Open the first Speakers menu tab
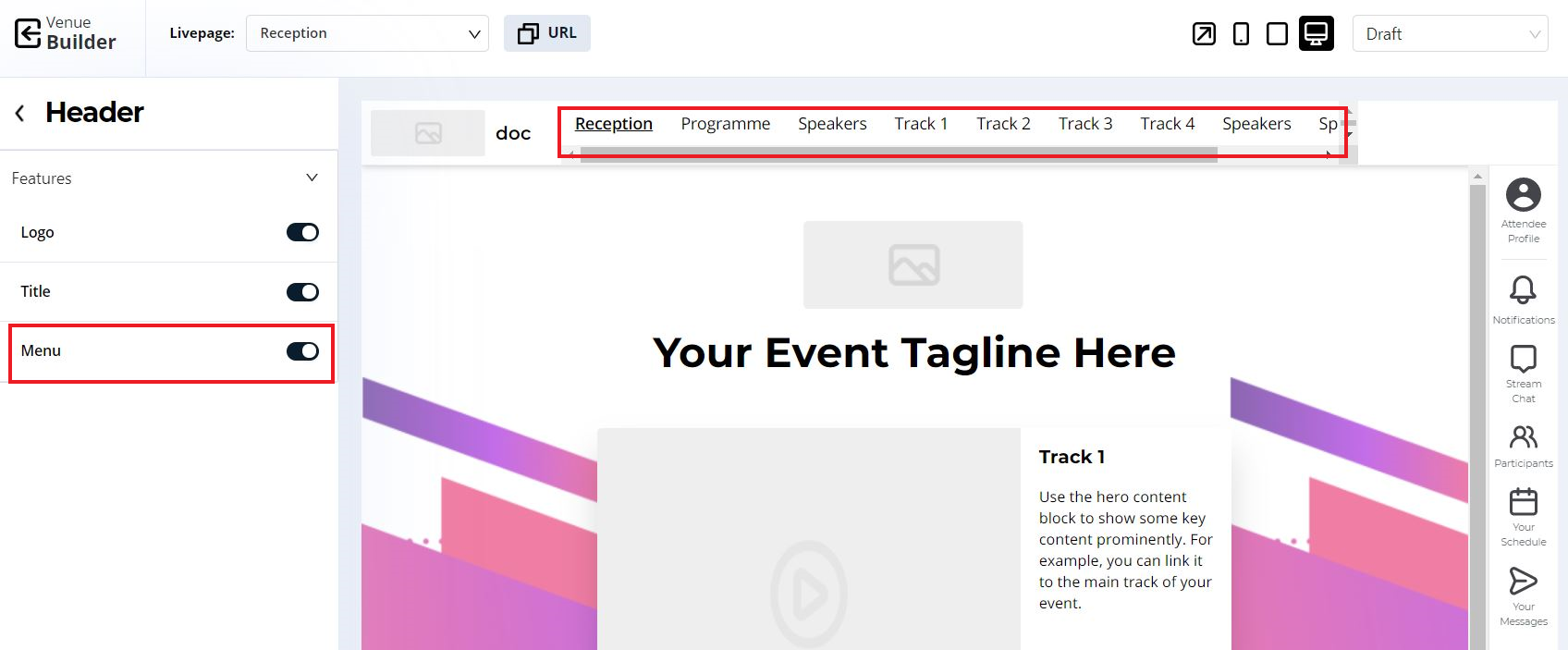Image resolution: width=1568 pixels, height=650 pixels. [832, 124]
